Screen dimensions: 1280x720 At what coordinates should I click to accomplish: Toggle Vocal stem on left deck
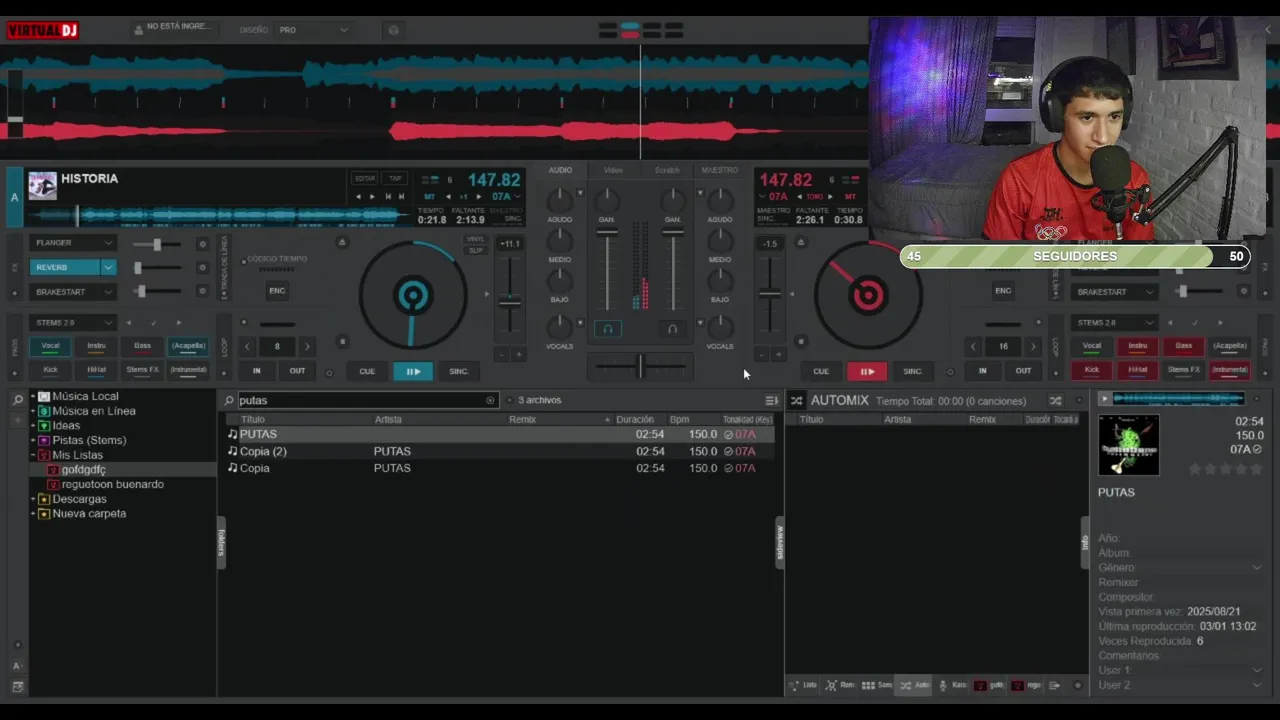pyautogui.click(x=50, y=346)
